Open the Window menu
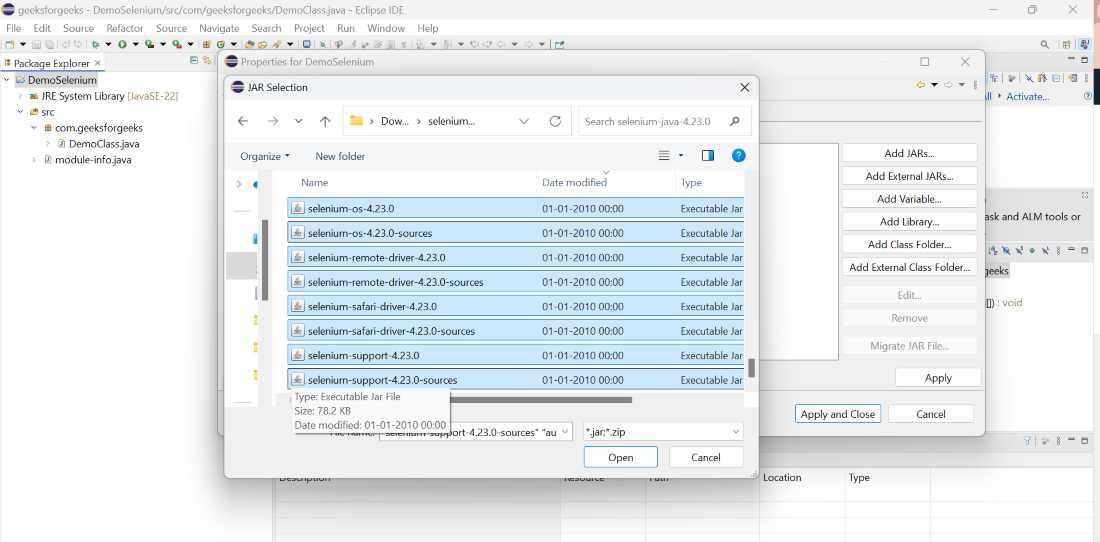1100x542 pixels. pos(386,28)
